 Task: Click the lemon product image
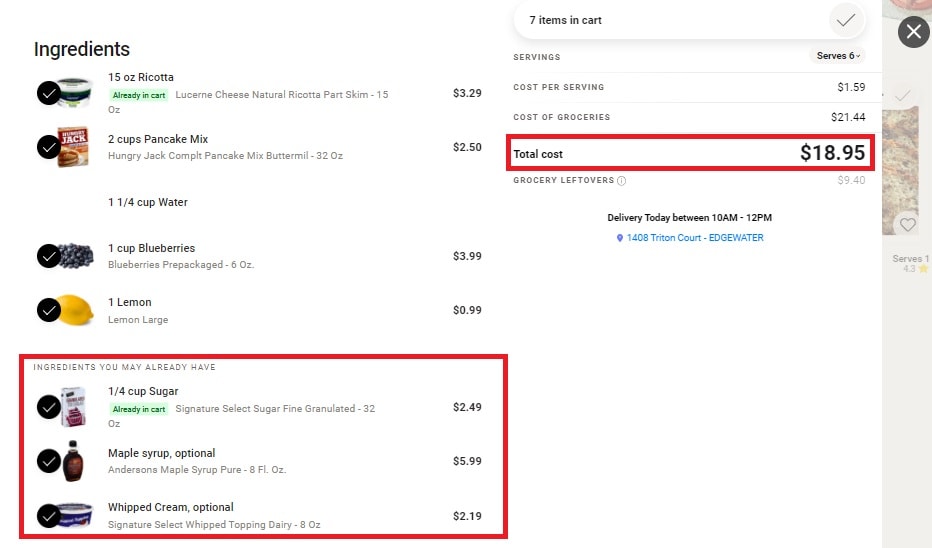75,310
